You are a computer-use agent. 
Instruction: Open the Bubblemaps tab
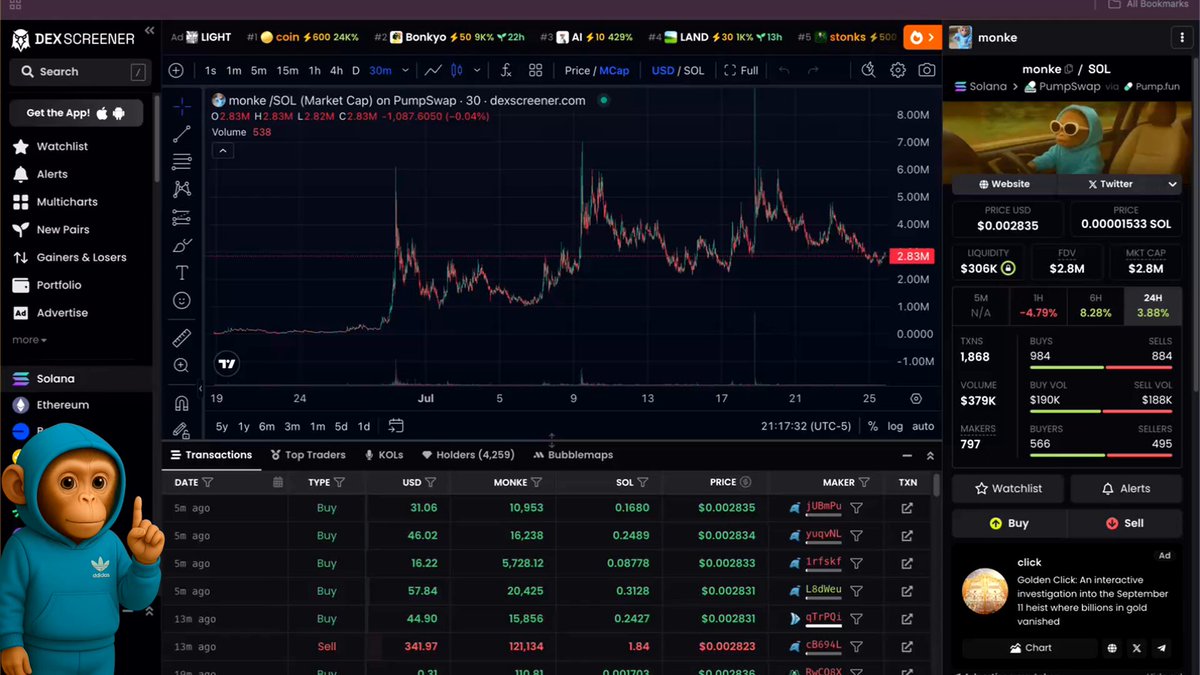[573, 455]
